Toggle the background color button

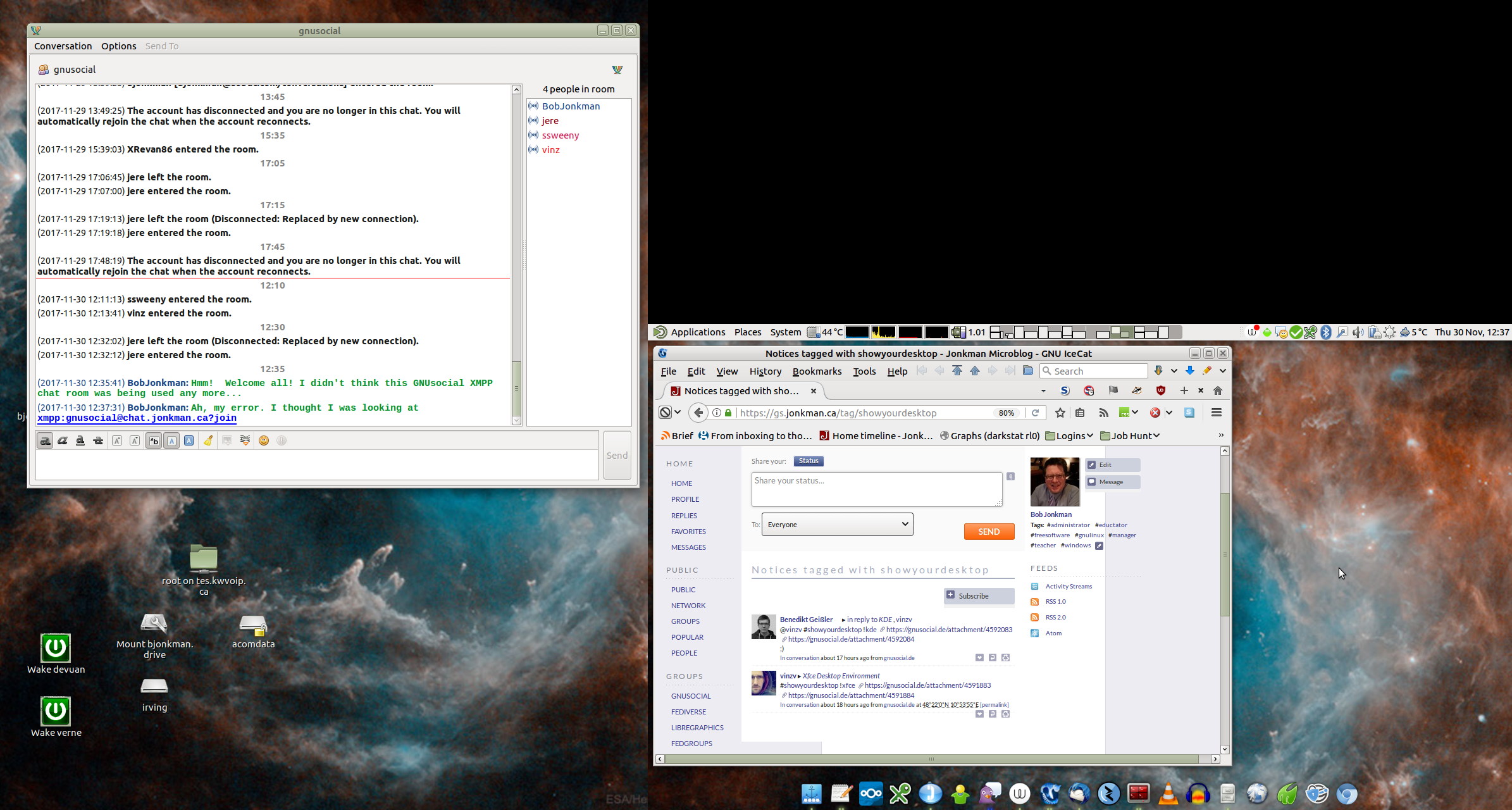(x=189, y=441)
